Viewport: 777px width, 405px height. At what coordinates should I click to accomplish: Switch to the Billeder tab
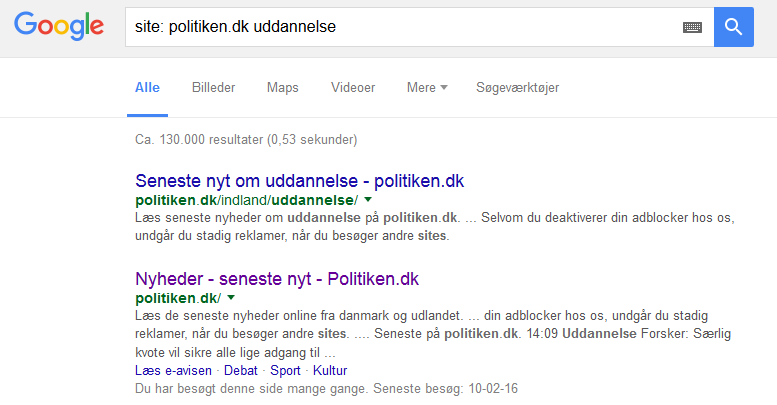tap(213, 87)
